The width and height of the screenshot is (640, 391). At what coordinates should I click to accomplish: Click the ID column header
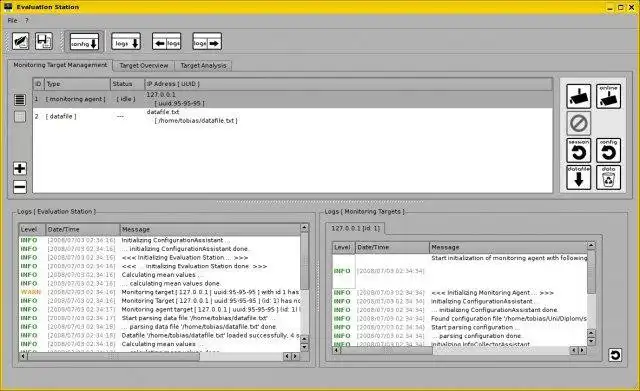click(x=38, y=84)
